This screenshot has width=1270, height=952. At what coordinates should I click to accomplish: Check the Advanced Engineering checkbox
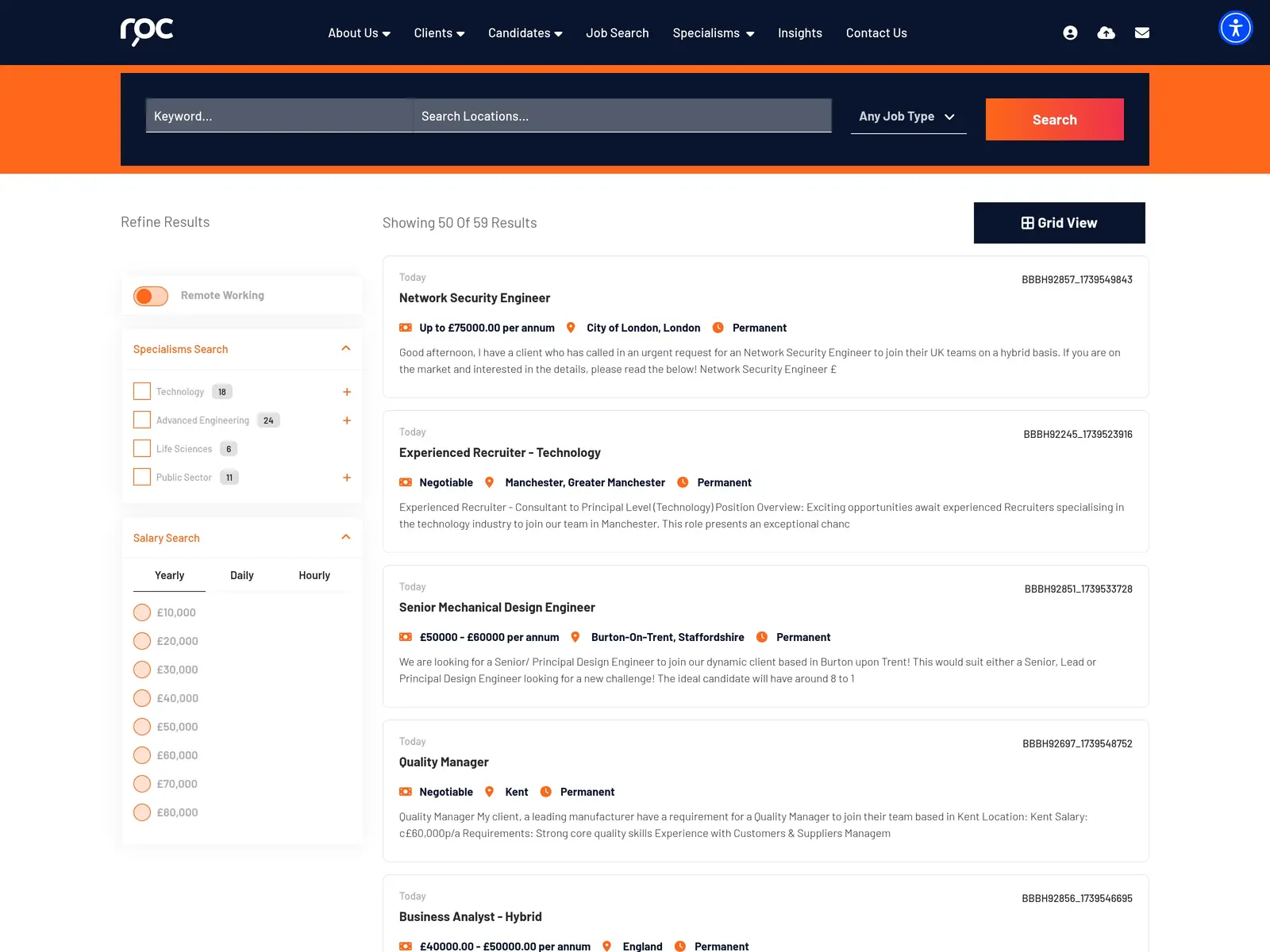pos(142,420)
